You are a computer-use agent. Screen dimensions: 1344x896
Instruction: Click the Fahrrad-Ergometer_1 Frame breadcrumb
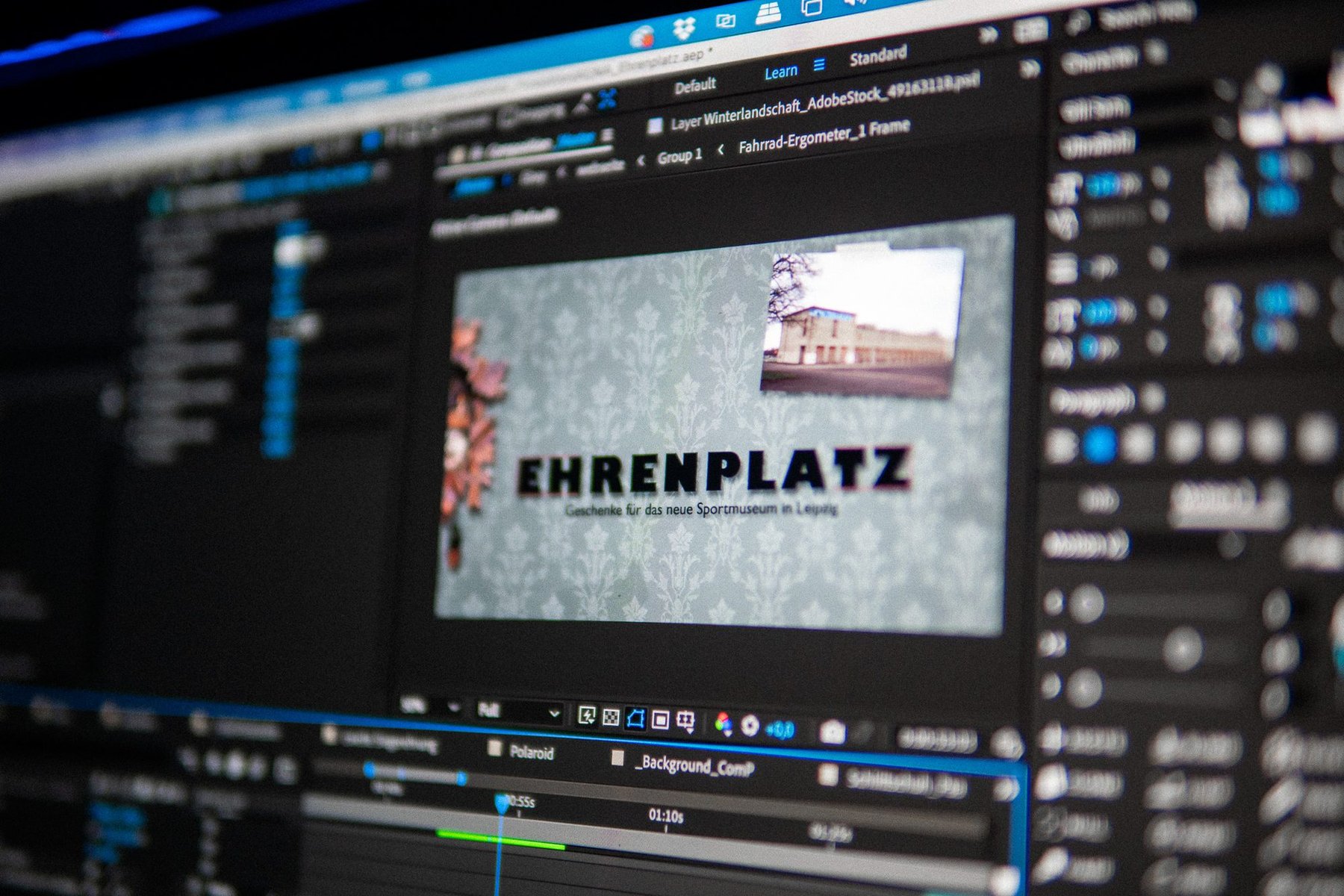(x=824, y=137)
